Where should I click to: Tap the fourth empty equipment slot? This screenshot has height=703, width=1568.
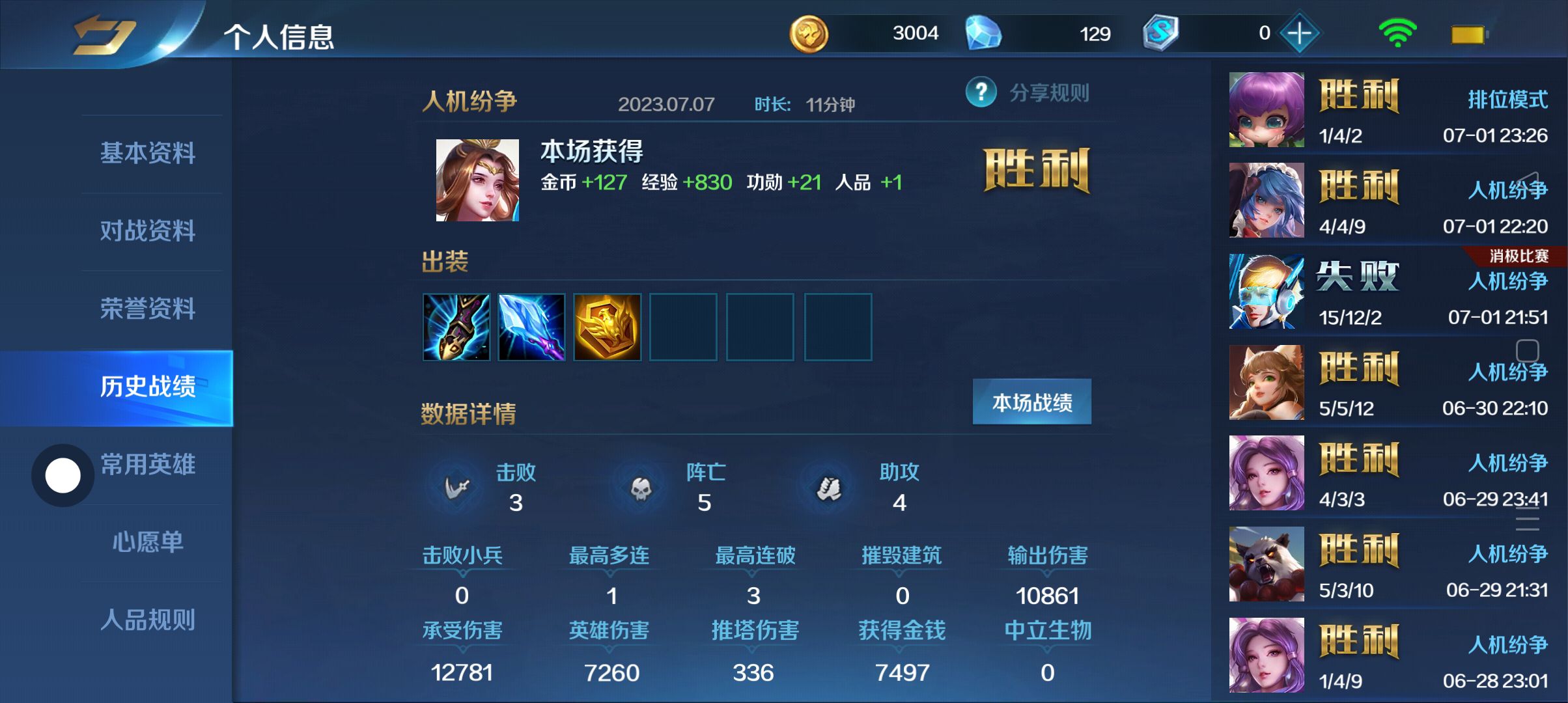tap(683, 327)
